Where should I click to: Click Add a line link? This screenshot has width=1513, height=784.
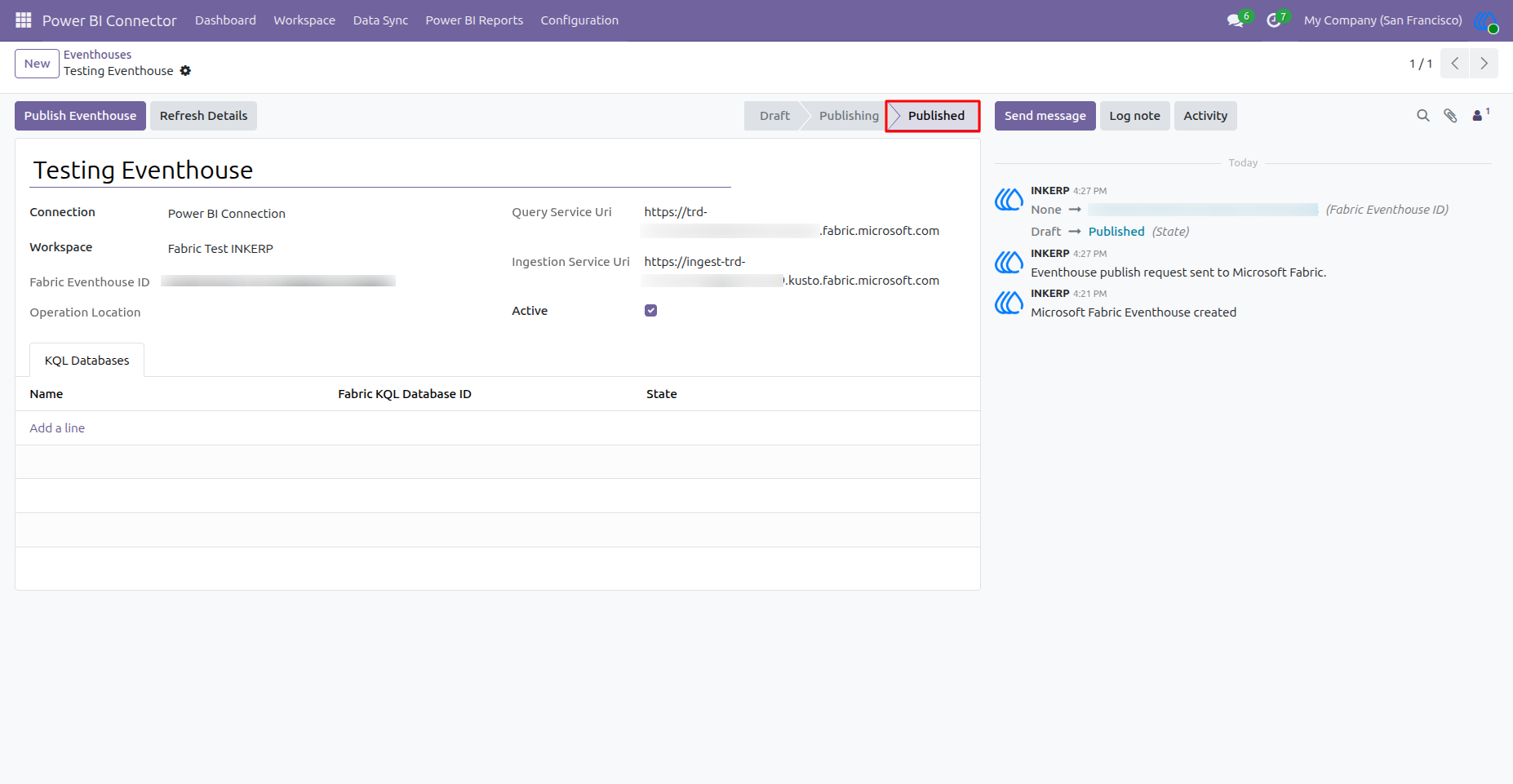[x=57, y=428]
